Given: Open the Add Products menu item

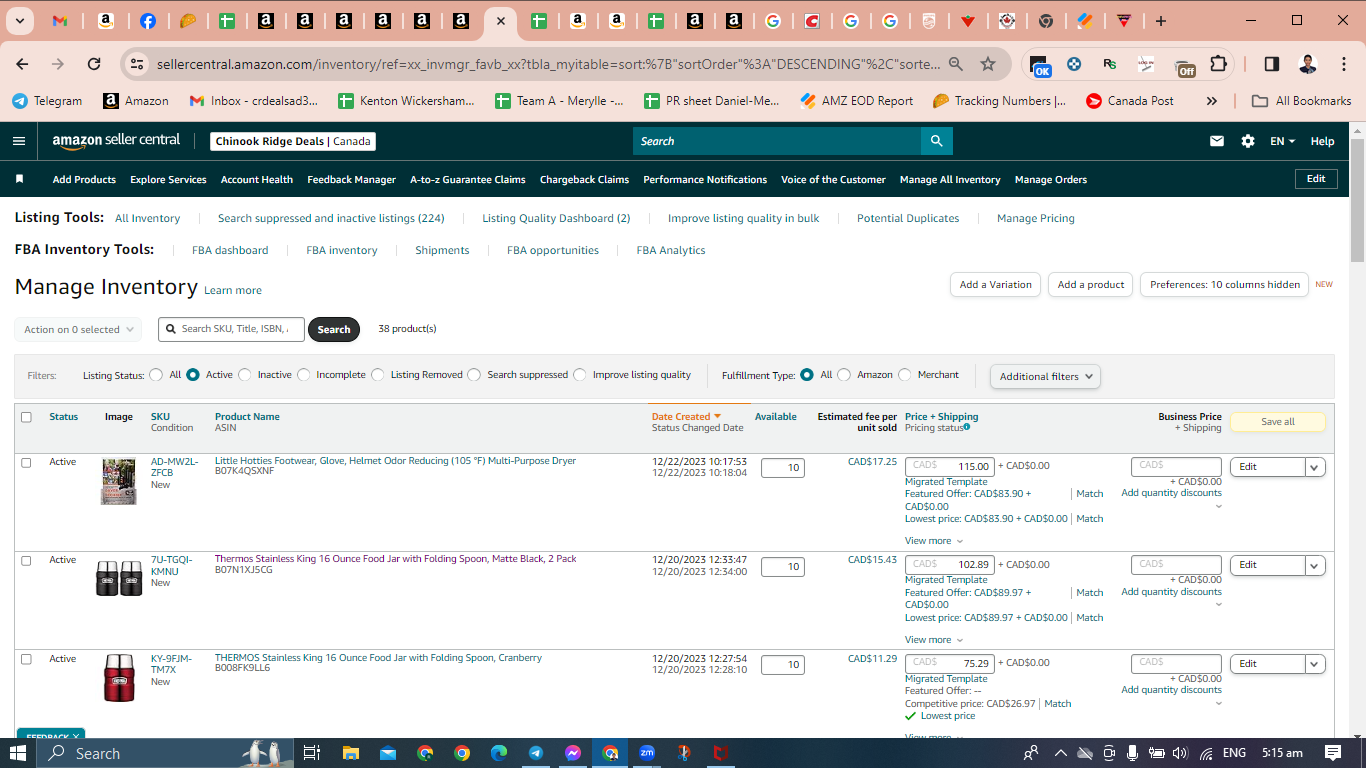Looking at the screenshot, I should [x=84, y=180].
